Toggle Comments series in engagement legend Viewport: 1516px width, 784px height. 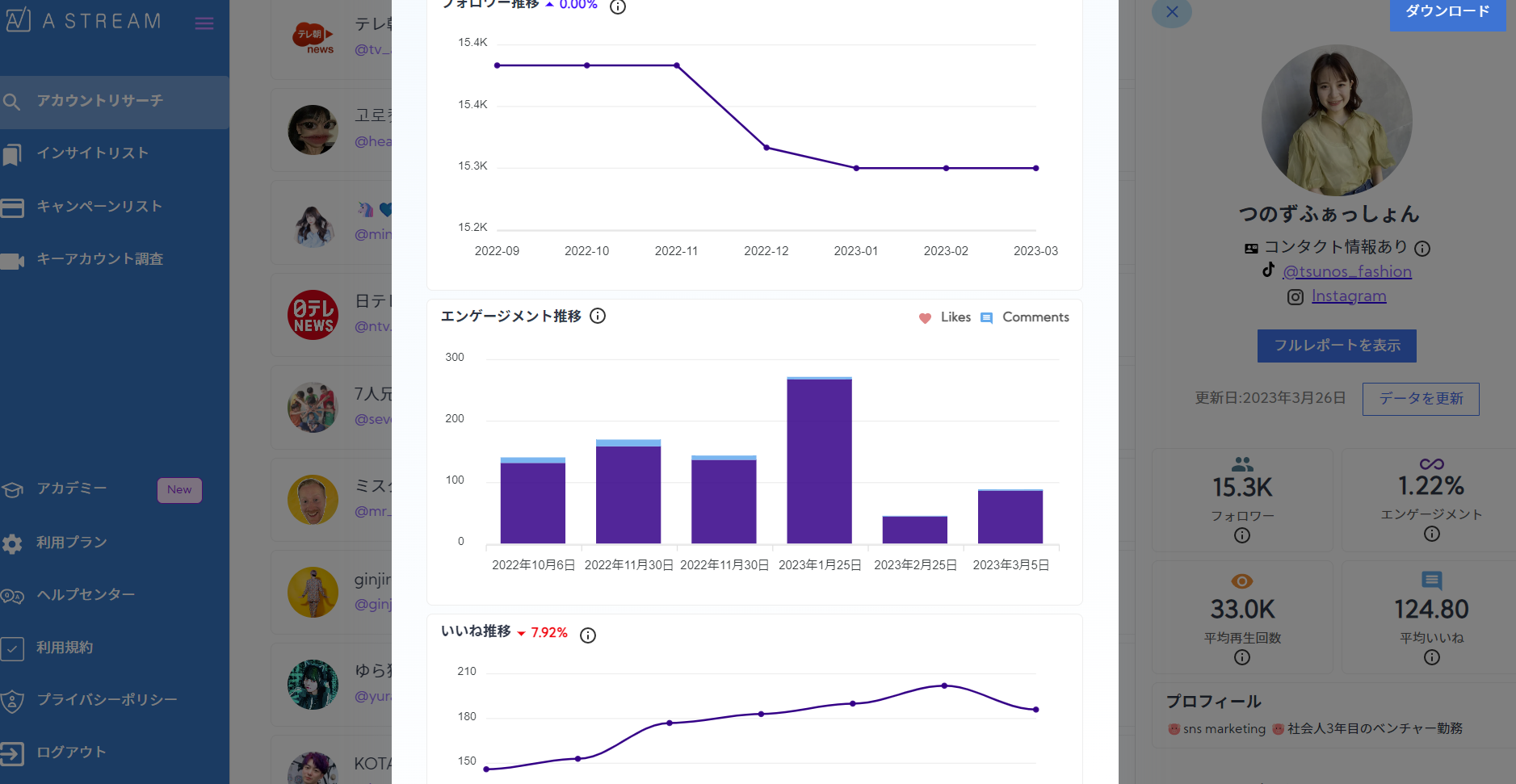click(x=1025, y=317)
